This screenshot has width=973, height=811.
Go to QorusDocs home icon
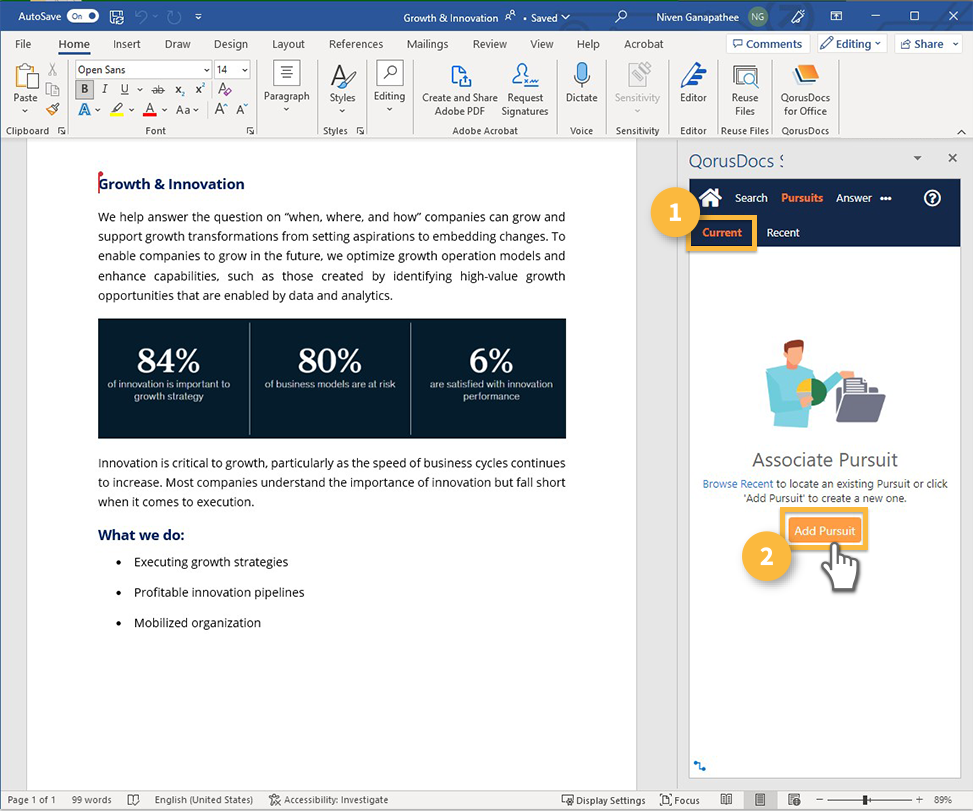pyautogui.click(x=711, y=198)
